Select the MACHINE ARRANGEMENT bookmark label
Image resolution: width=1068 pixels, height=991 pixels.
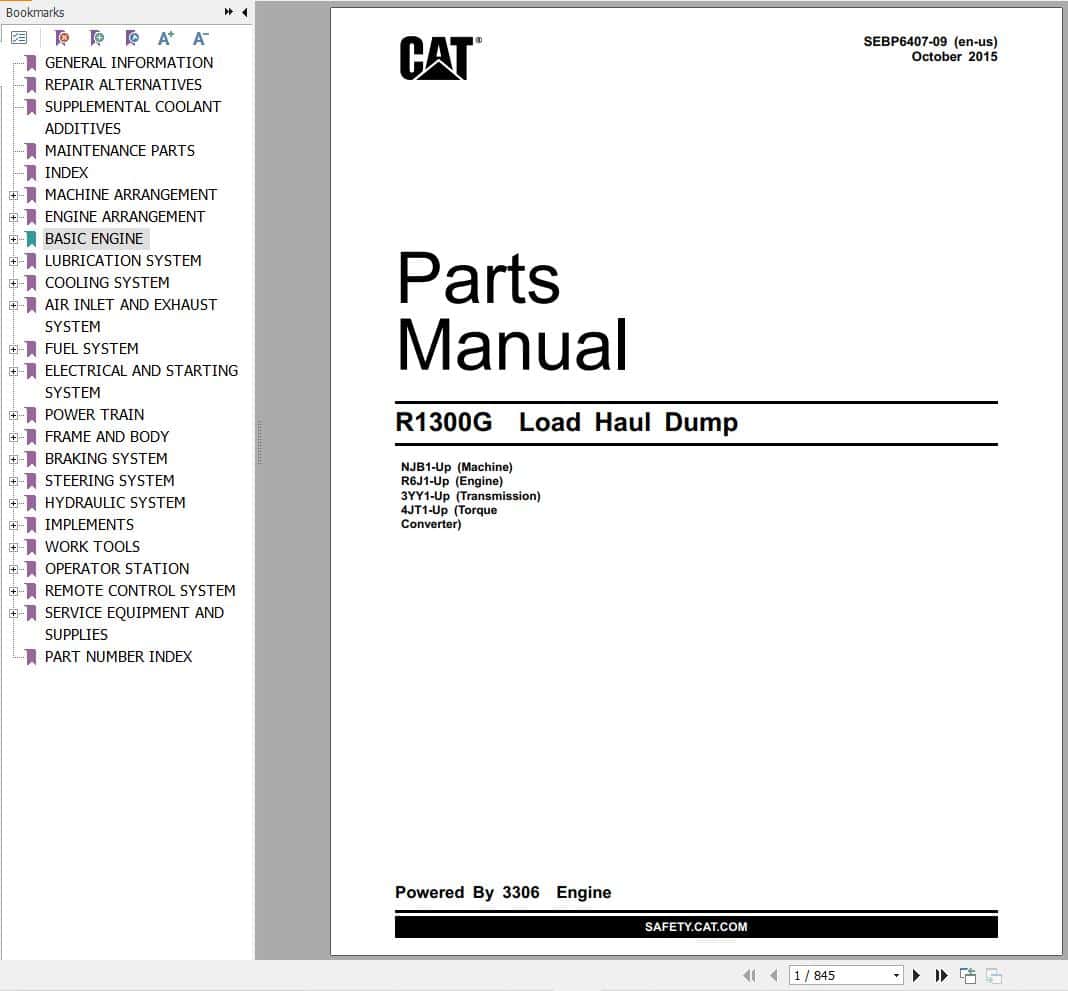[x=131, y=195]
